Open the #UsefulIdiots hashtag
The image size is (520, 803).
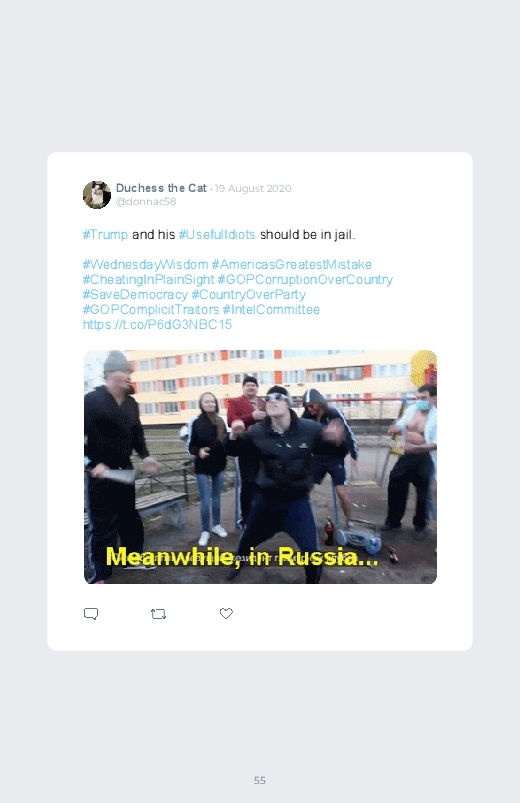tap(217, 235)
